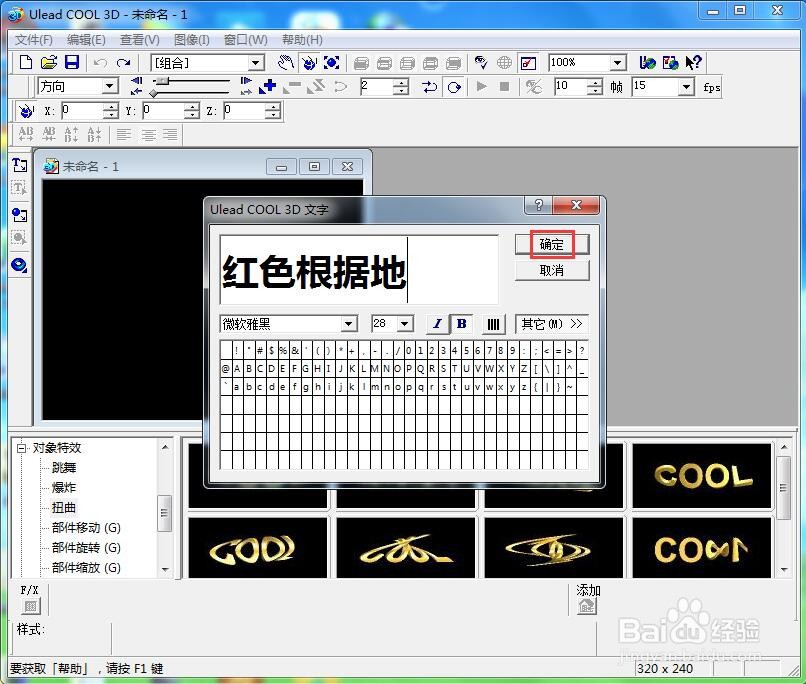Viewport: 806px width, 684px height.
Task: Open the font size 28 dropdown
Action: pos(405,324)
